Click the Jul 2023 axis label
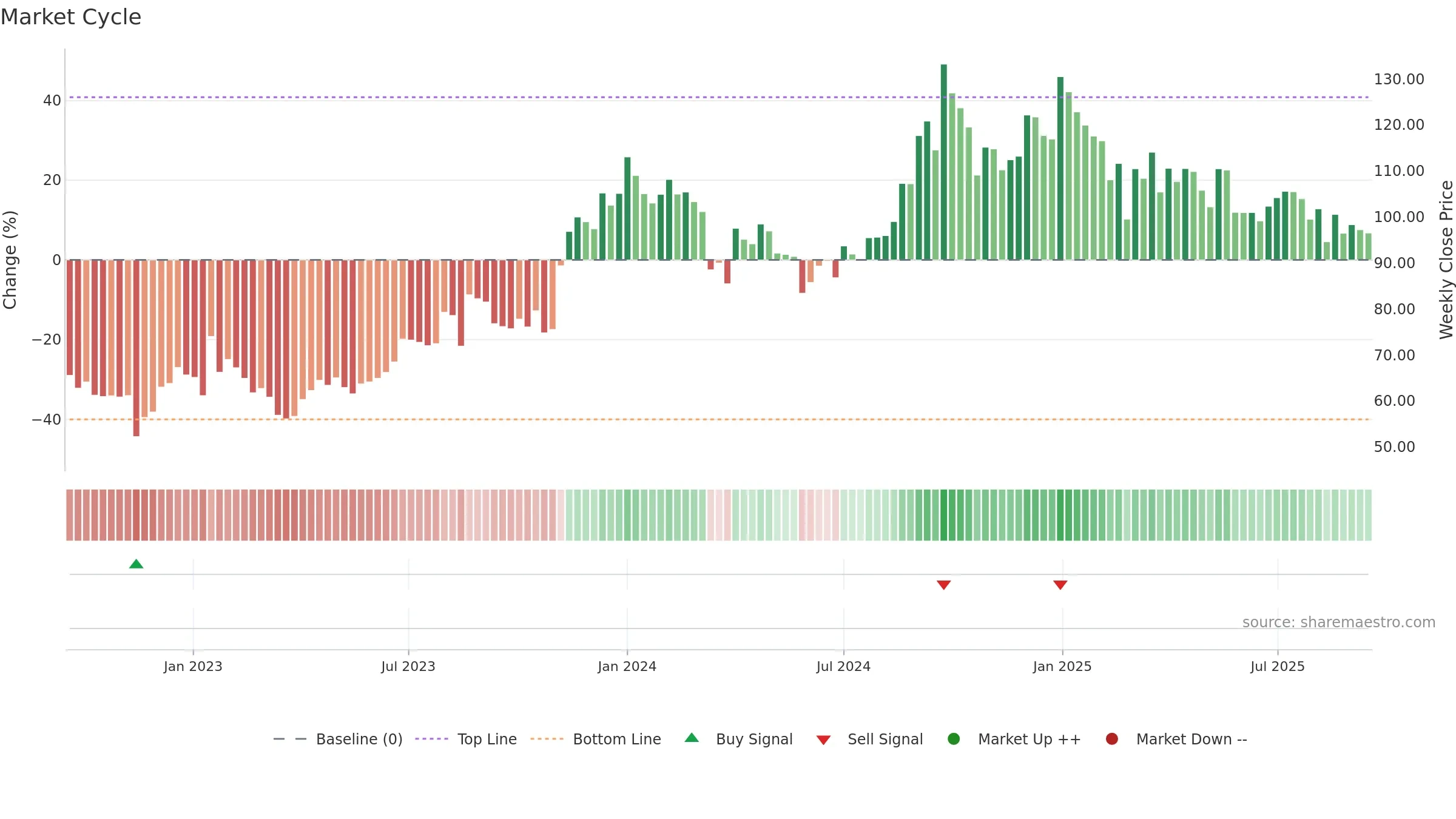 tap(408, 666)
